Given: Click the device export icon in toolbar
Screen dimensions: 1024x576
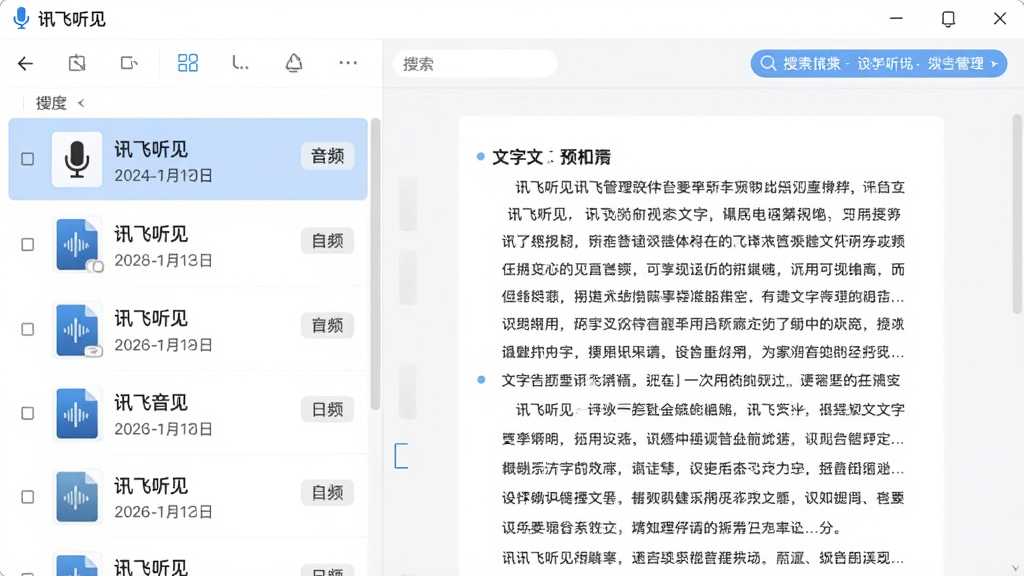Looking at the screenshot, I should coord(129,63).
